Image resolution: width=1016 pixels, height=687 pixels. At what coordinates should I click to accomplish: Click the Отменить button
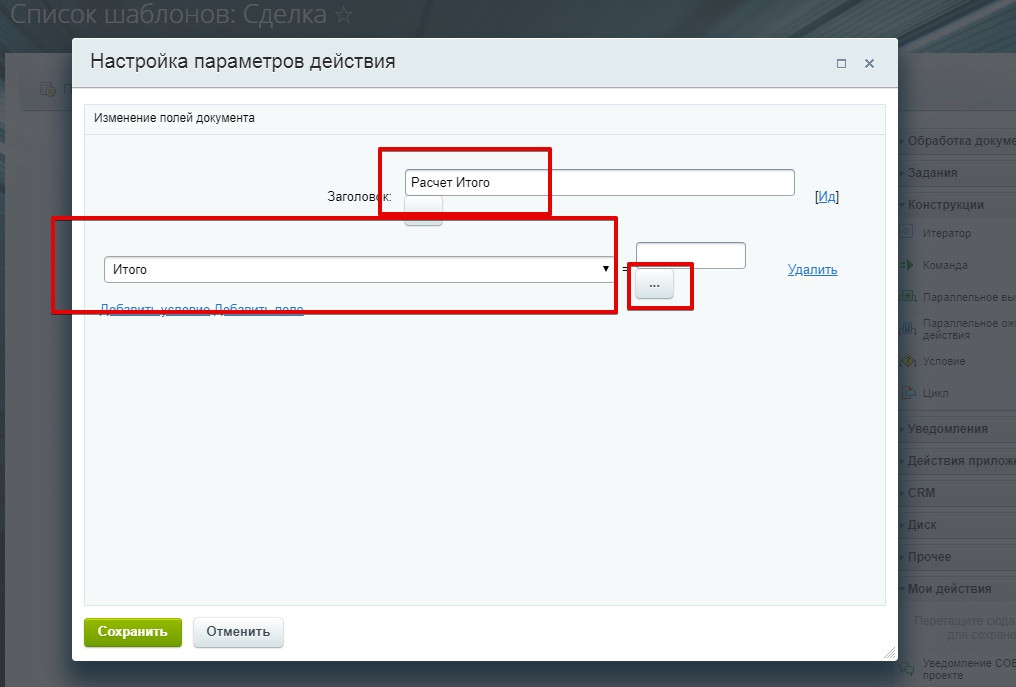coord(238,632)
